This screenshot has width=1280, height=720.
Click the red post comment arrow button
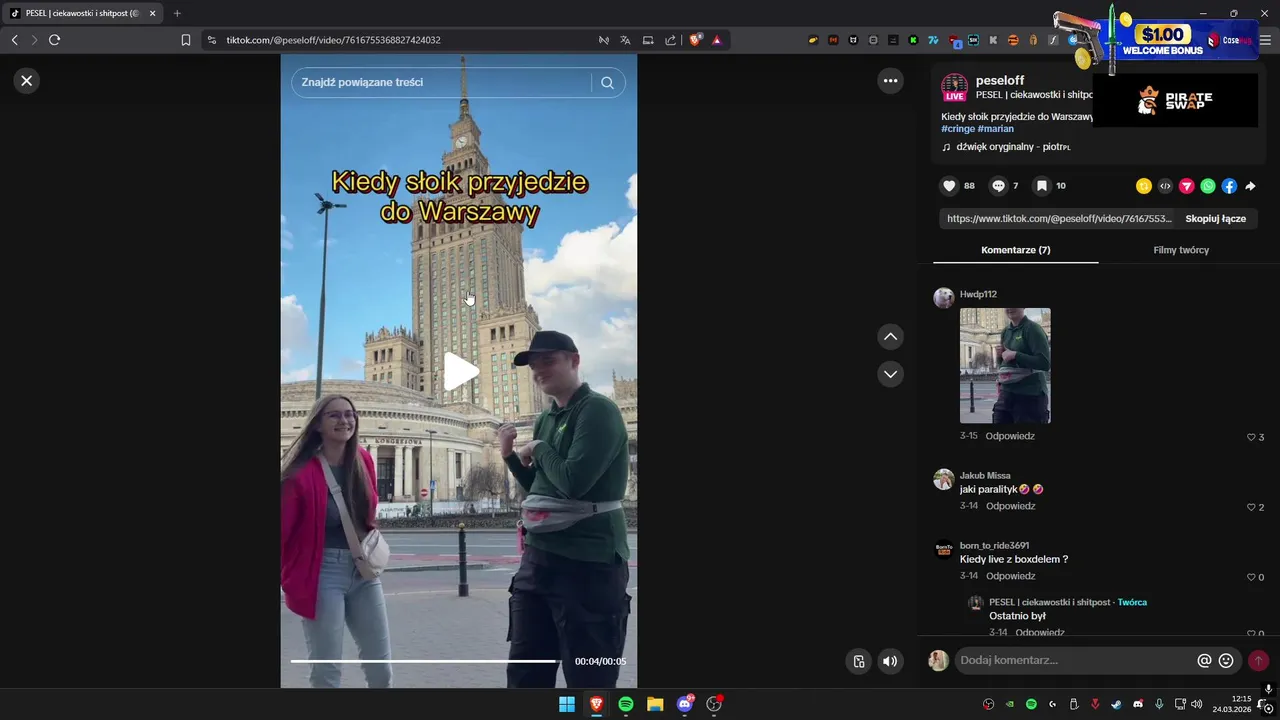1258,661
